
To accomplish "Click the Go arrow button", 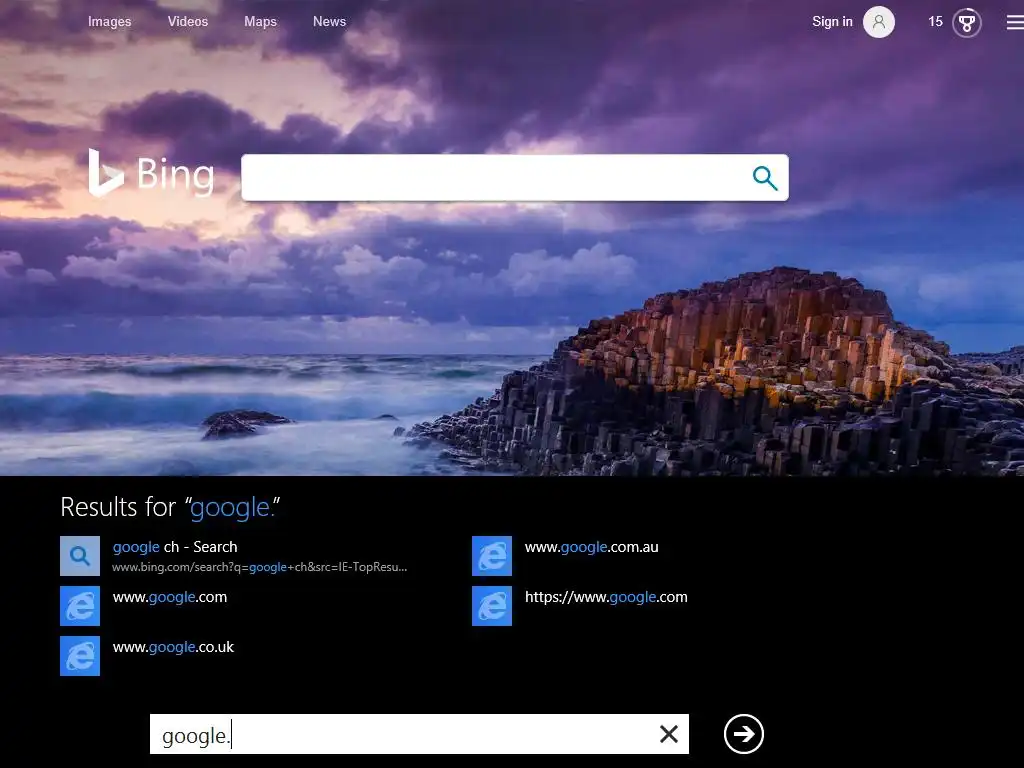I will pos(744,734).
